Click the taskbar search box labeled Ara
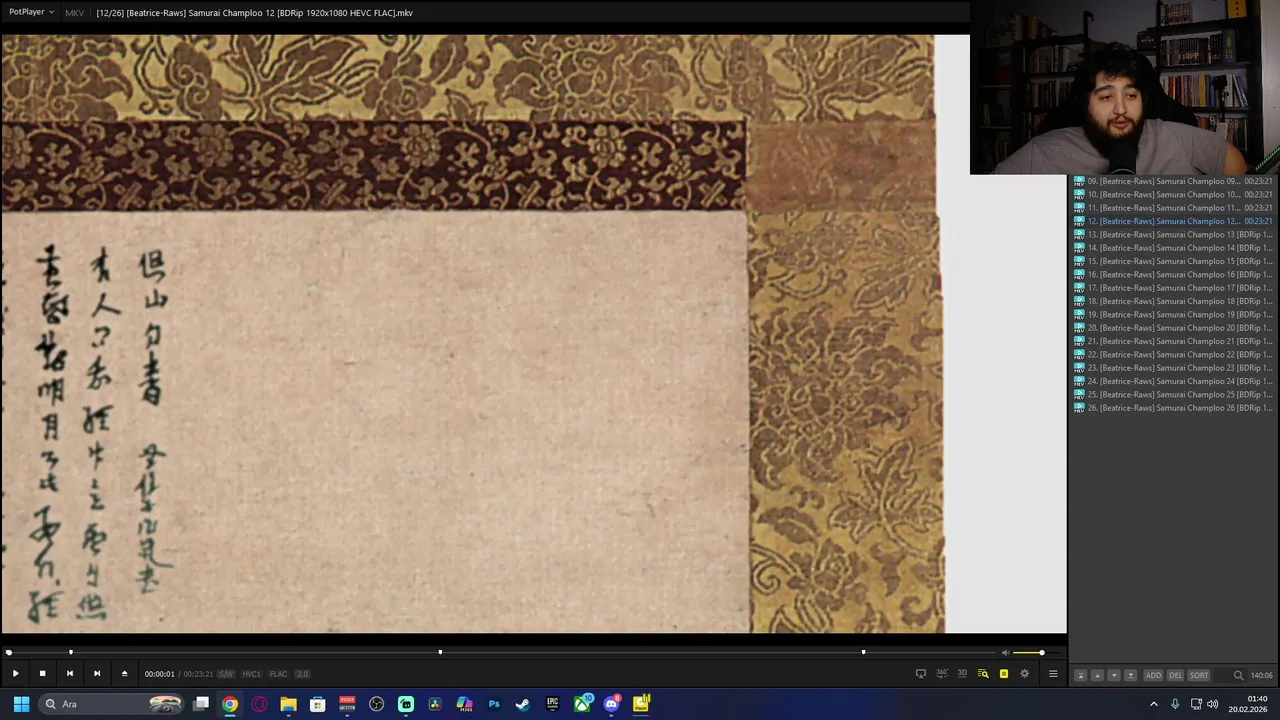 tap(112, 704)
